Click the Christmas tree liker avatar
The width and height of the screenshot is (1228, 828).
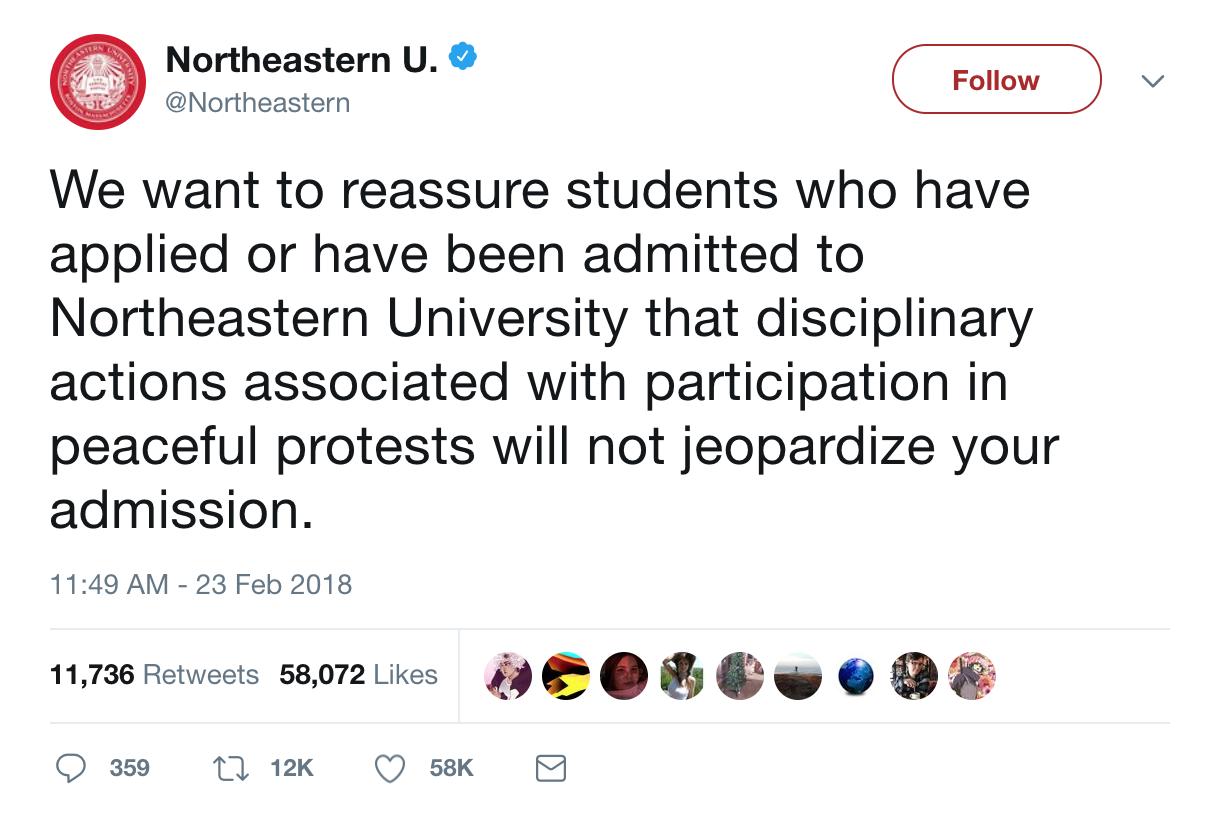coord(740,677)
